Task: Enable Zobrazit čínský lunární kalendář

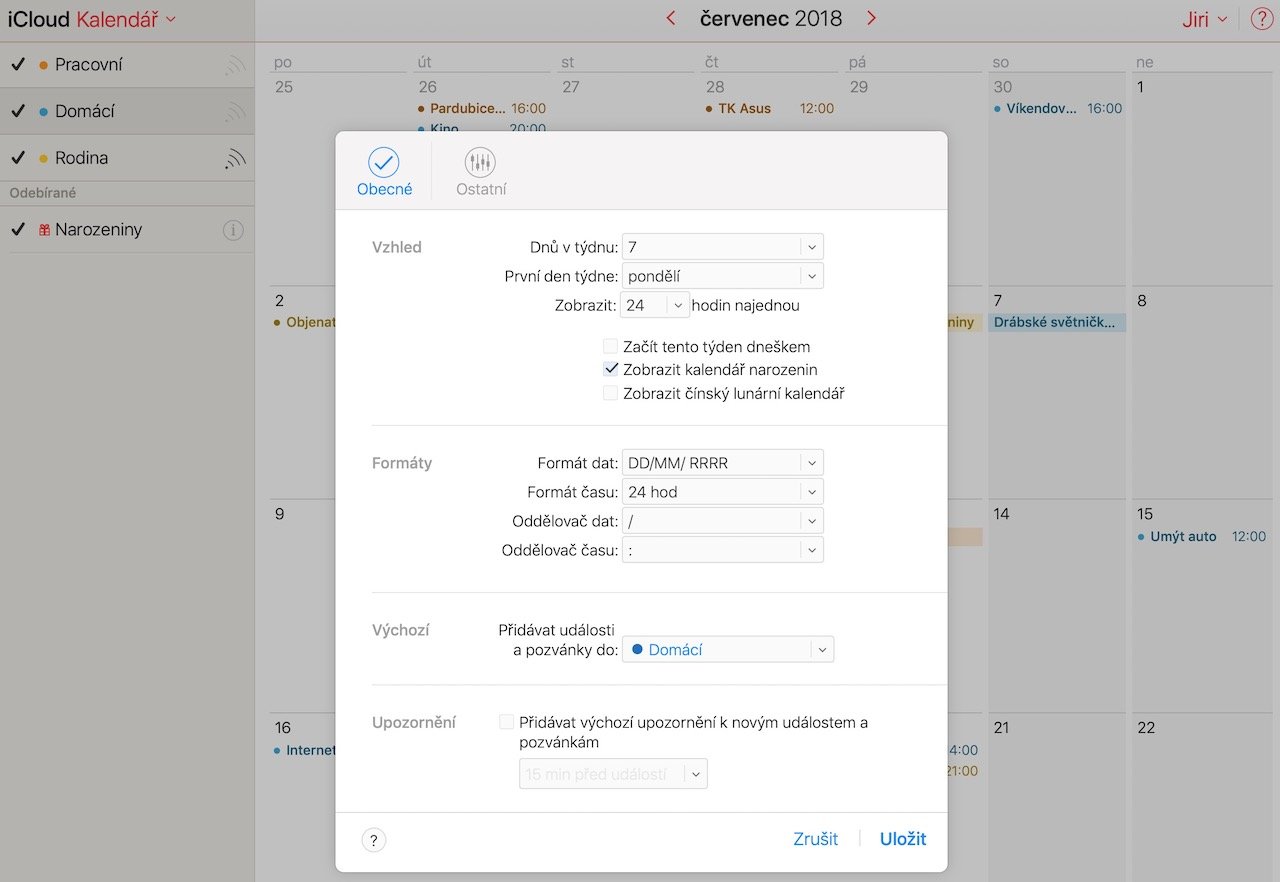Action: point(610,393)
